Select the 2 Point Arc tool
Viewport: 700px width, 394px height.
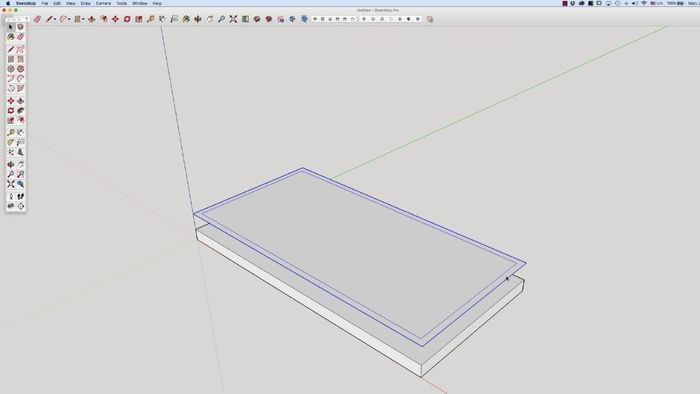coord(21,79)
